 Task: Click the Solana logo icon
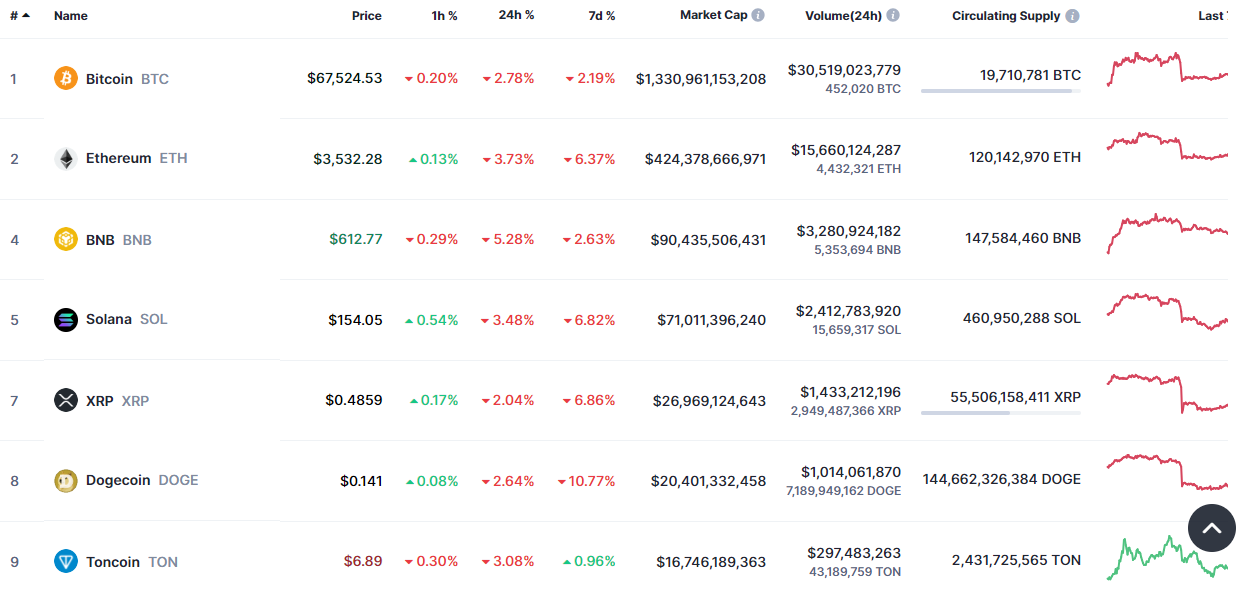tap(66, 320)
